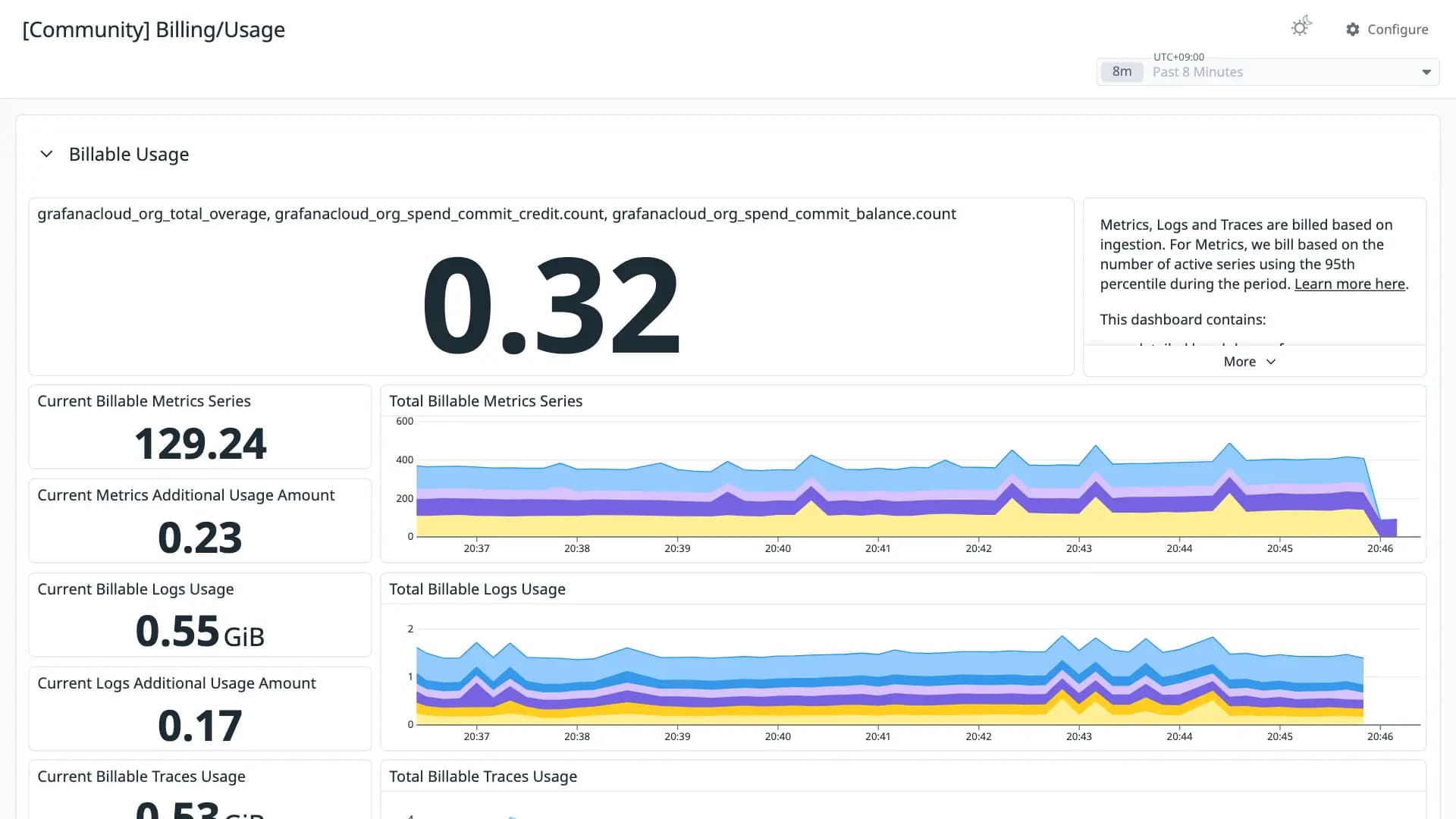Image resolution: width=1456 pixels, height=819 pixels.
Task: Click the 8m time range badge
Action: click(x=1122, y=72)
